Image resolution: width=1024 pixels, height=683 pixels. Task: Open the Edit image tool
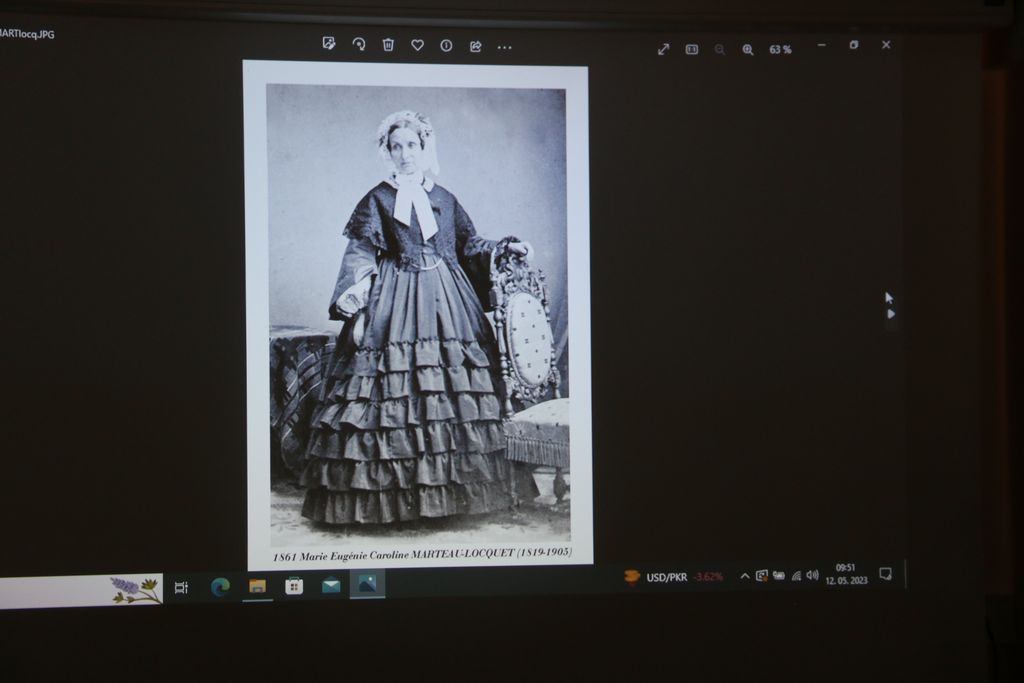(328, 44)
